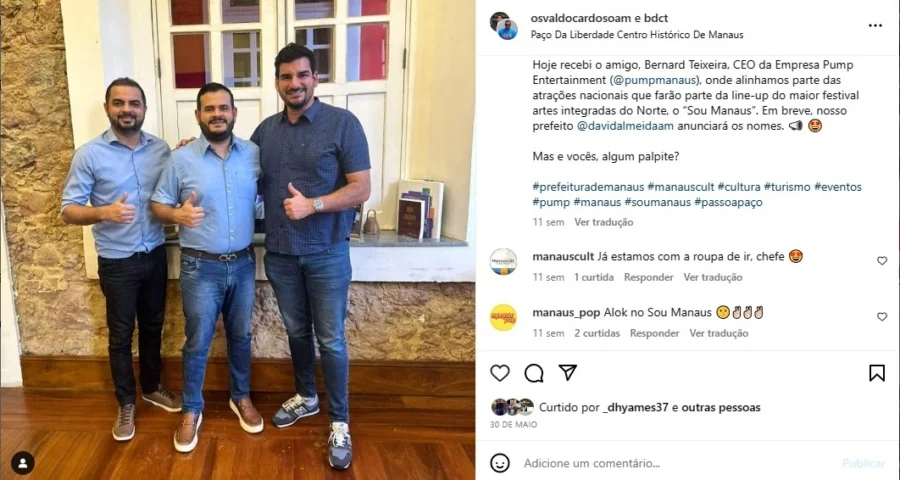The image size is (900, 480).
Task: Click the comment input field
Action: 677,463
